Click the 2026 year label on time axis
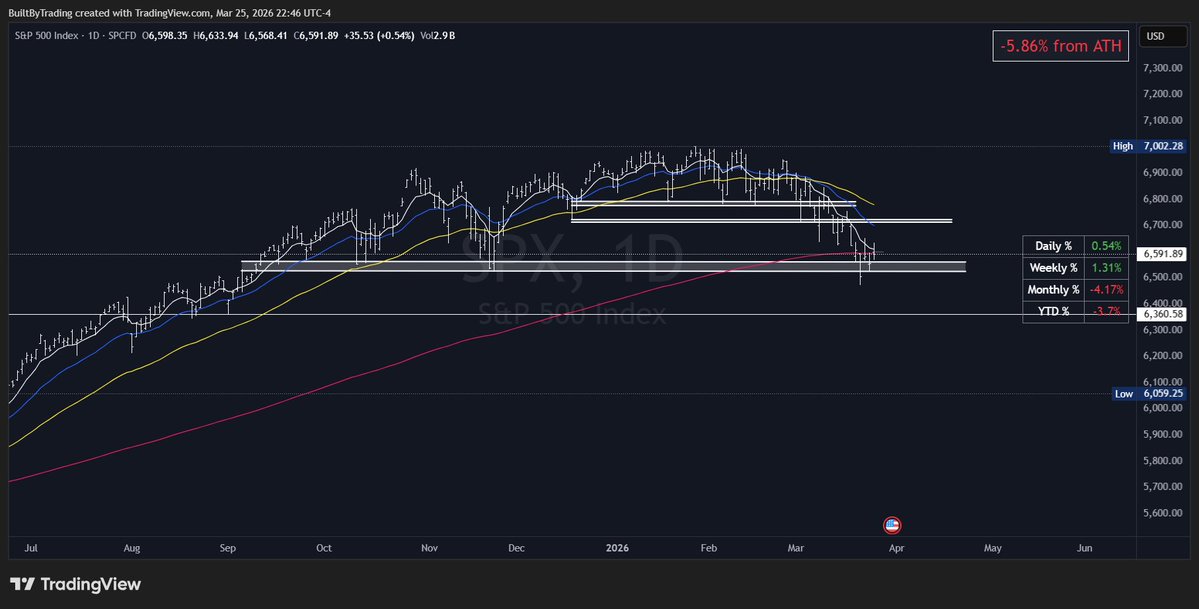 [616, 549]
